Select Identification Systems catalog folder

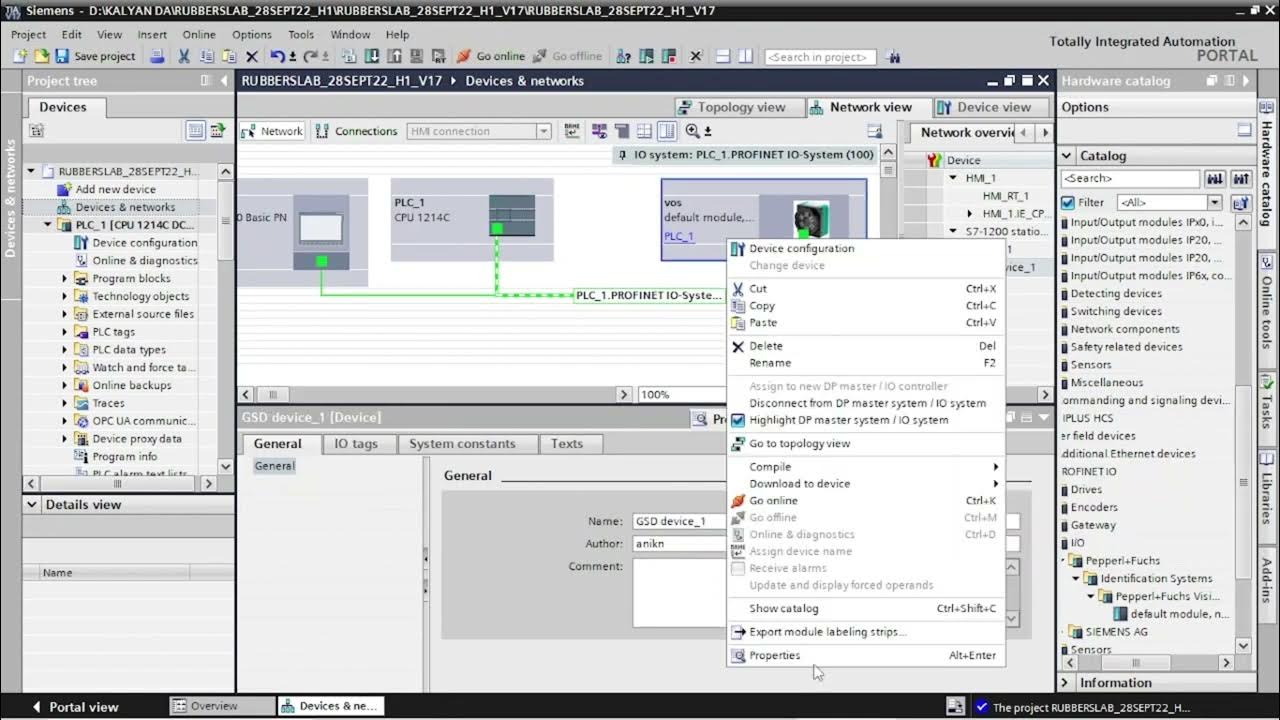coord(1149,579)
